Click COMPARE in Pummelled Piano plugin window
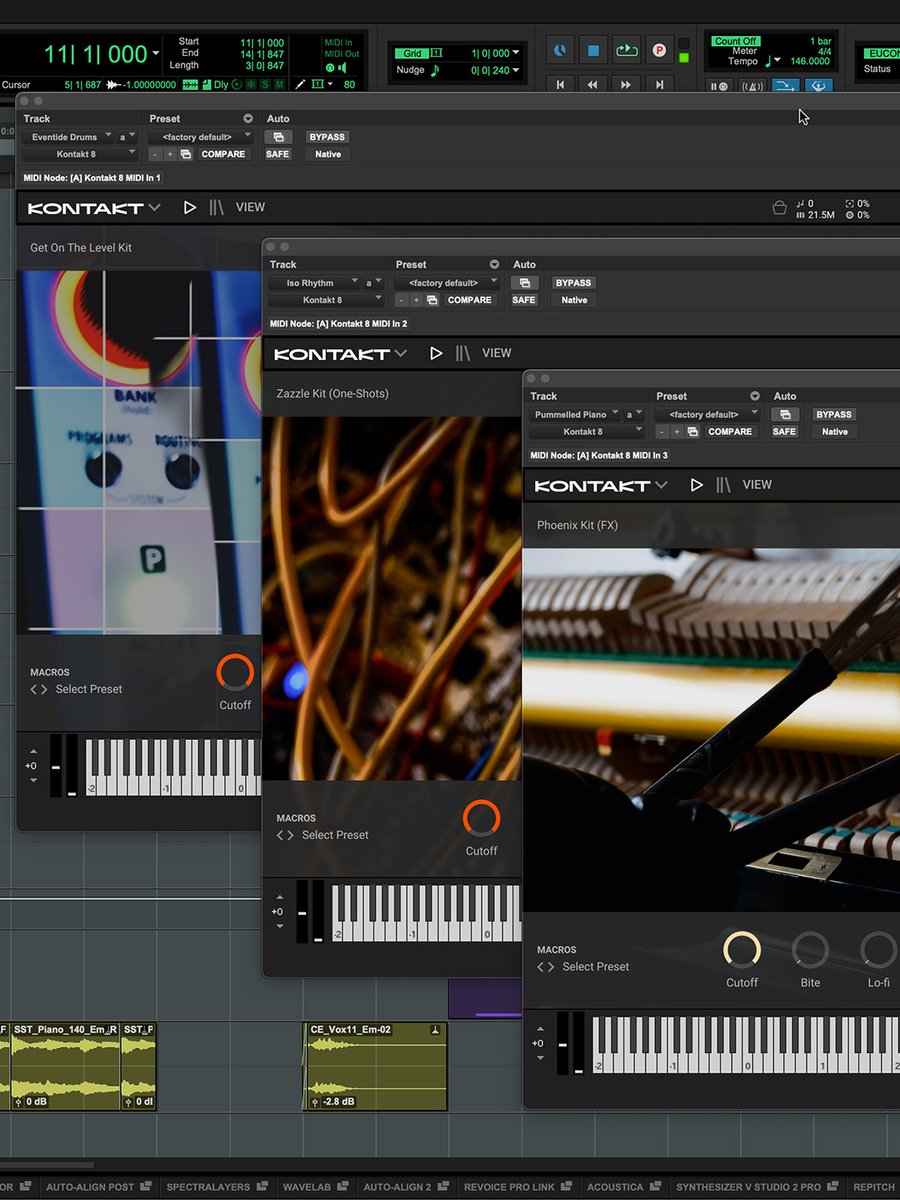Viewport: 900px width, 1200px height. click(730, 431)
